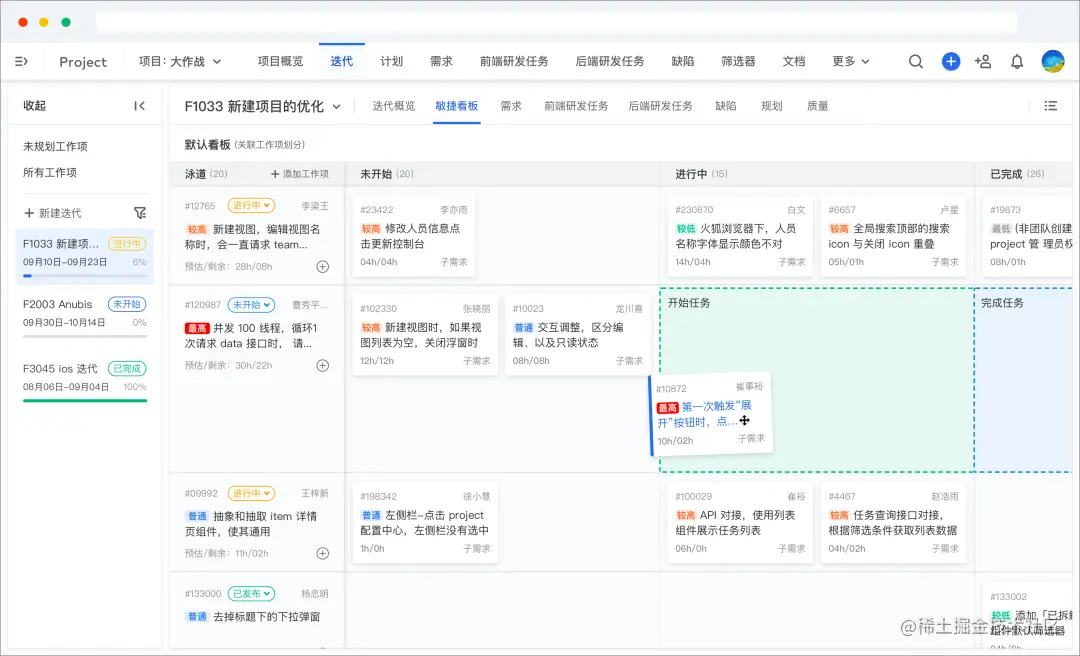This screenshot has width=1080, height=656.
Task: Open the user avatar menu
Action: [x=1052, y=61]
